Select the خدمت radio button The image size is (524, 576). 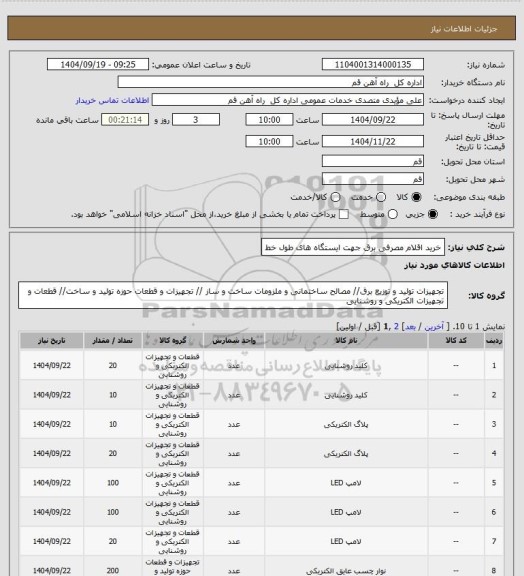pos(381,197)
